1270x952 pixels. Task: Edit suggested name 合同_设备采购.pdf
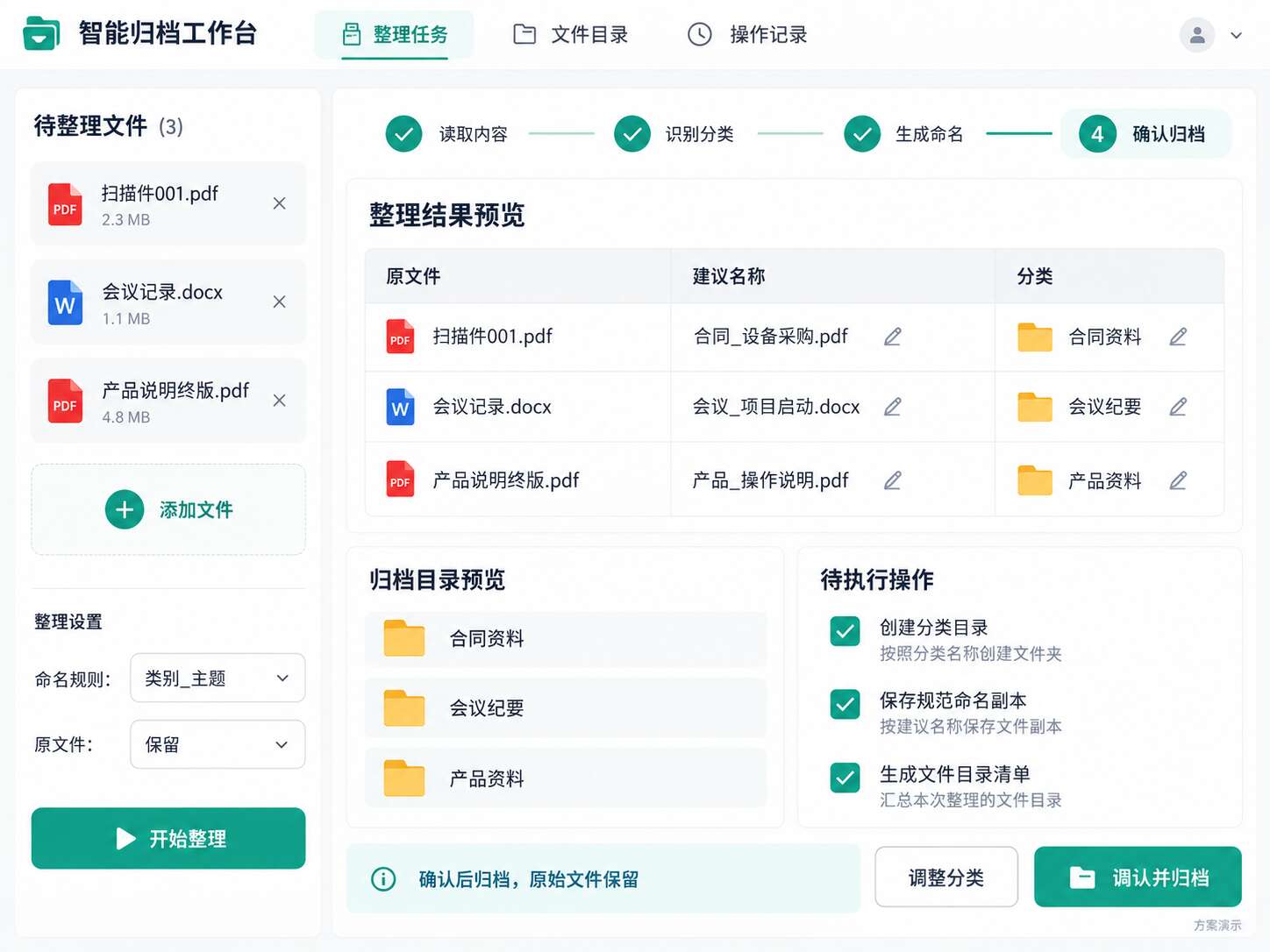pyautogui.click(x=893, y=337)
